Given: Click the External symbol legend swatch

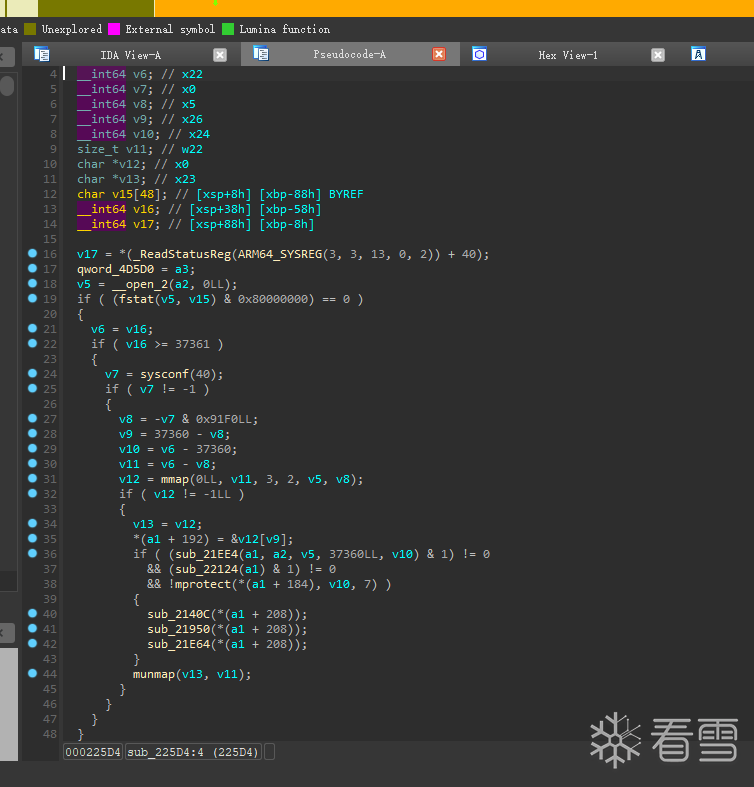Looking at the screenshot, I should 114,29.
